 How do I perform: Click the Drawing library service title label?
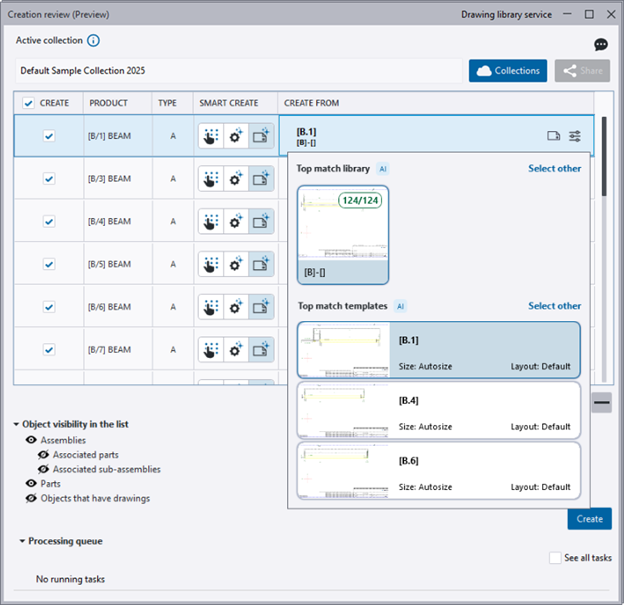point(506,15)
